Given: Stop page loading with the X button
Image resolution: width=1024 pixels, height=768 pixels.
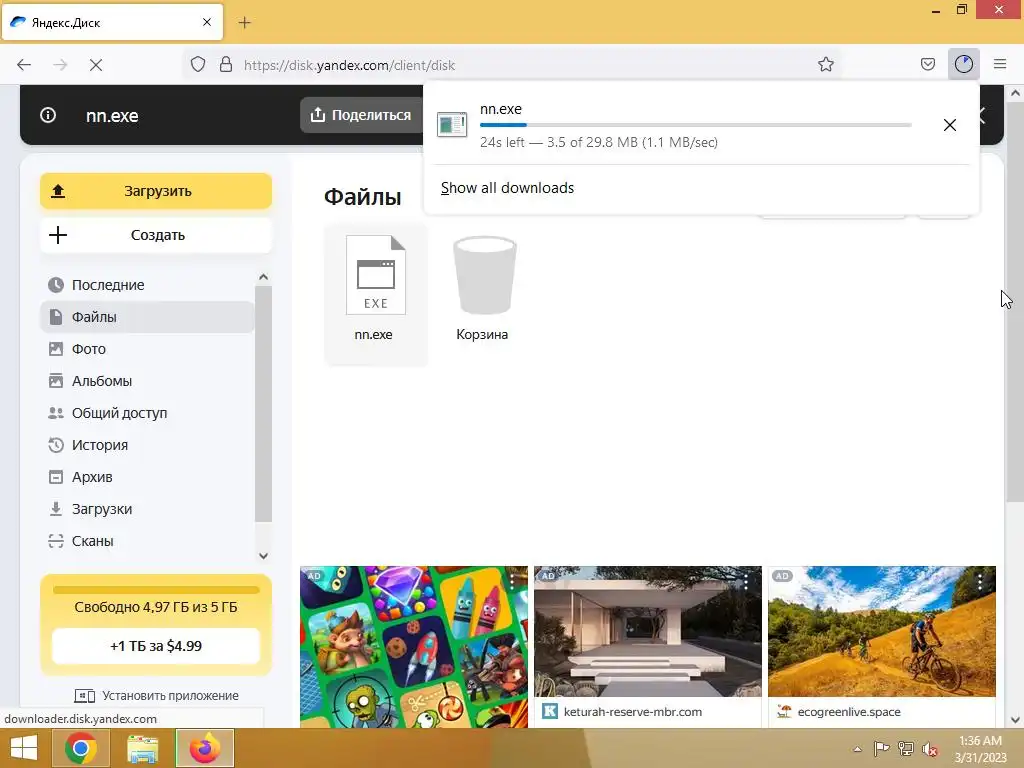Looking at the screenshot, I should pos(96,65).
